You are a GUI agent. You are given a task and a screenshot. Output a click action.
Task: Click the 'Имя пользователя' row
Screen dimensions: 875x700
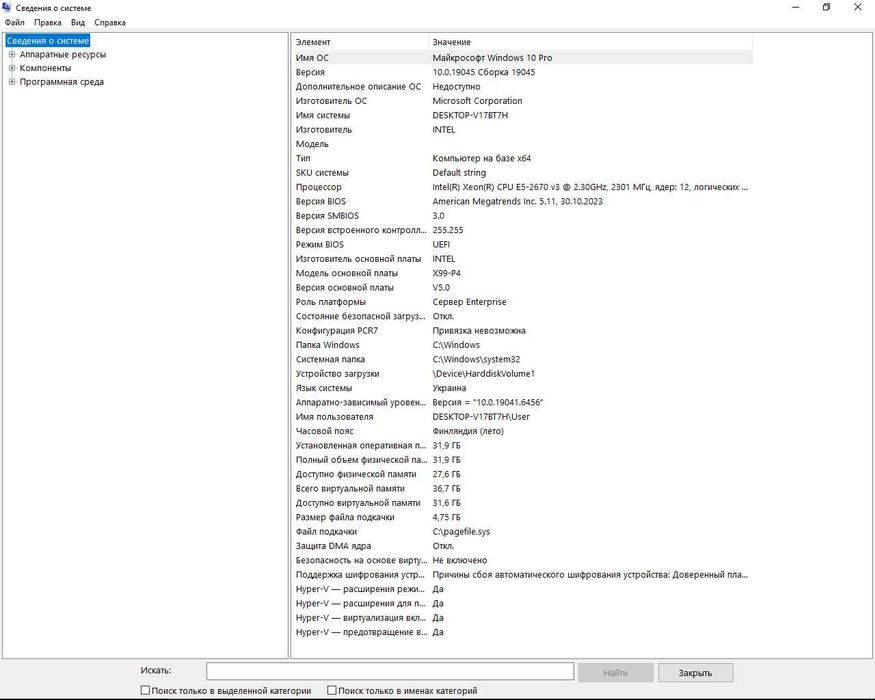(523, 416)
